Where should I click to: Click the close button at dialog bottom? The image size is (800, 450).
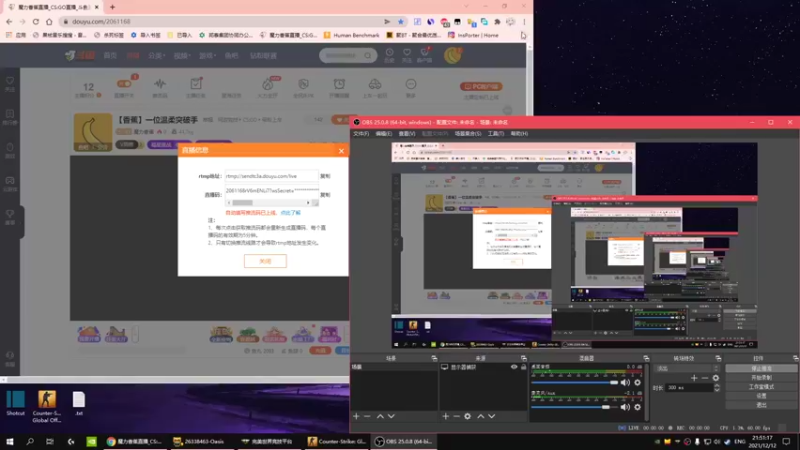265,261
